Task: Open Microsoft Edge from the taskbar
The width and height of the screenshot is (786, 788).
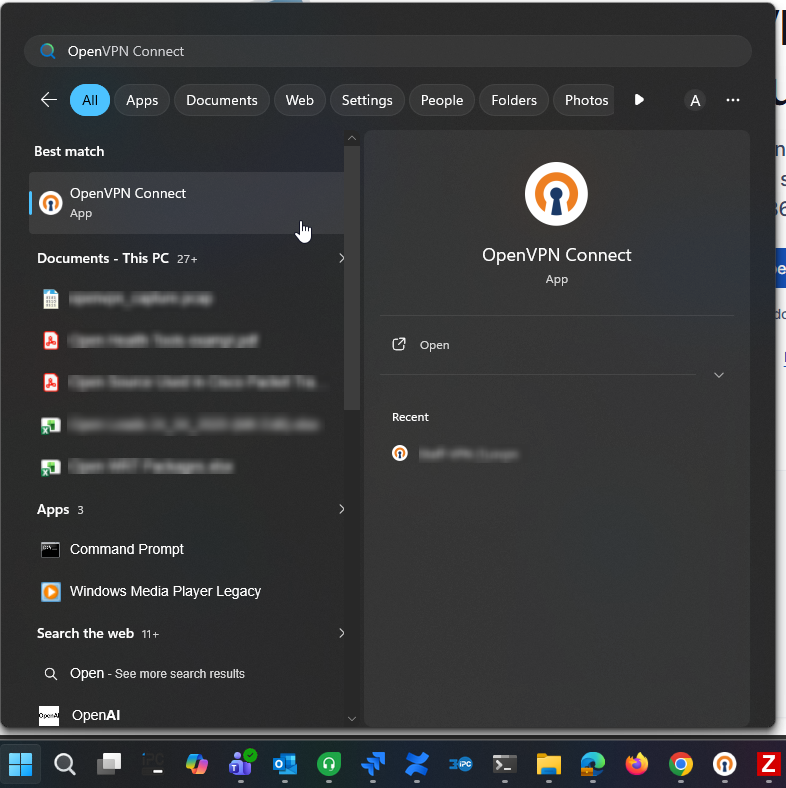Action: tap(593, 764)
